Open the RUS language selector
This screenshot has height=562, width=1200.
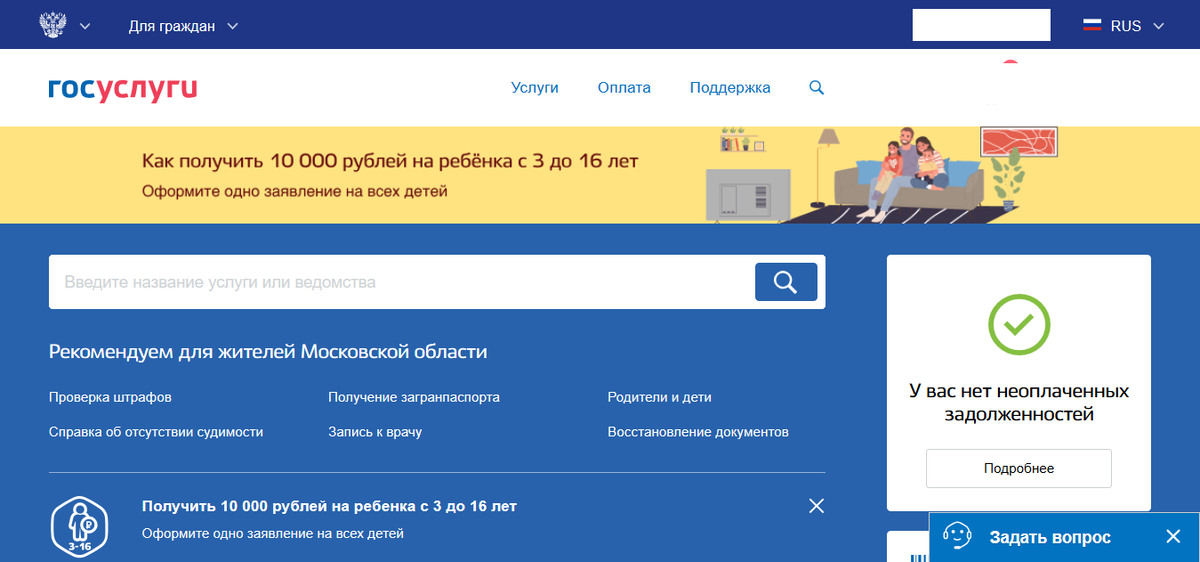tap(1124, 26)
